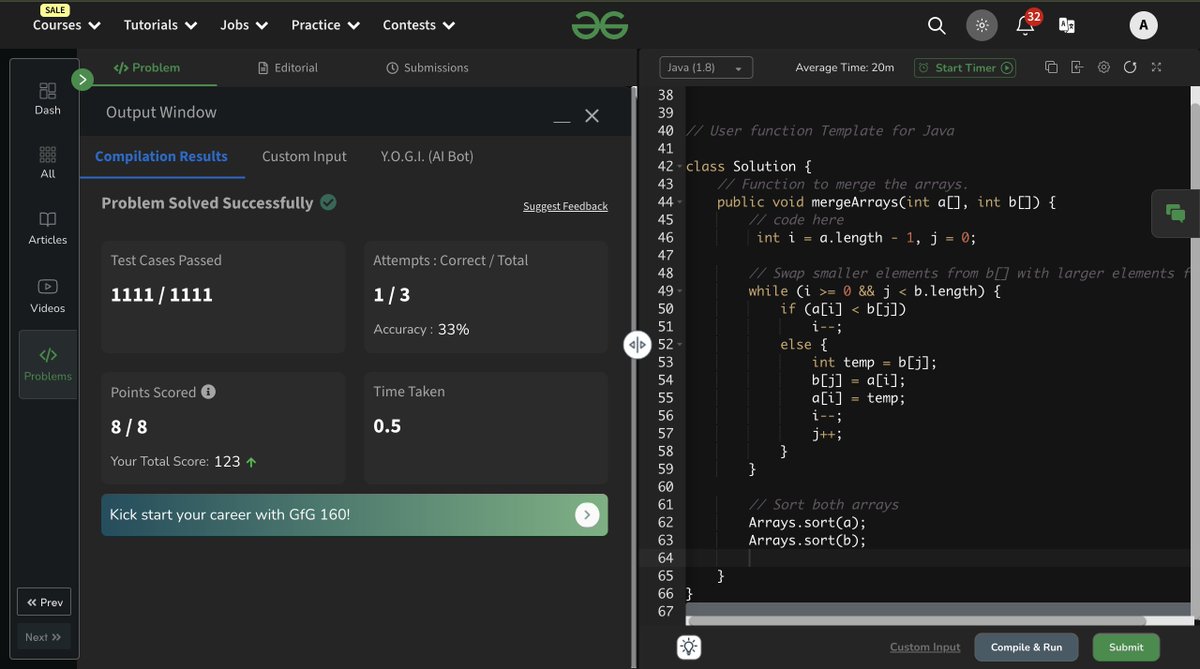Click the Average Time: 20m text

845,68
